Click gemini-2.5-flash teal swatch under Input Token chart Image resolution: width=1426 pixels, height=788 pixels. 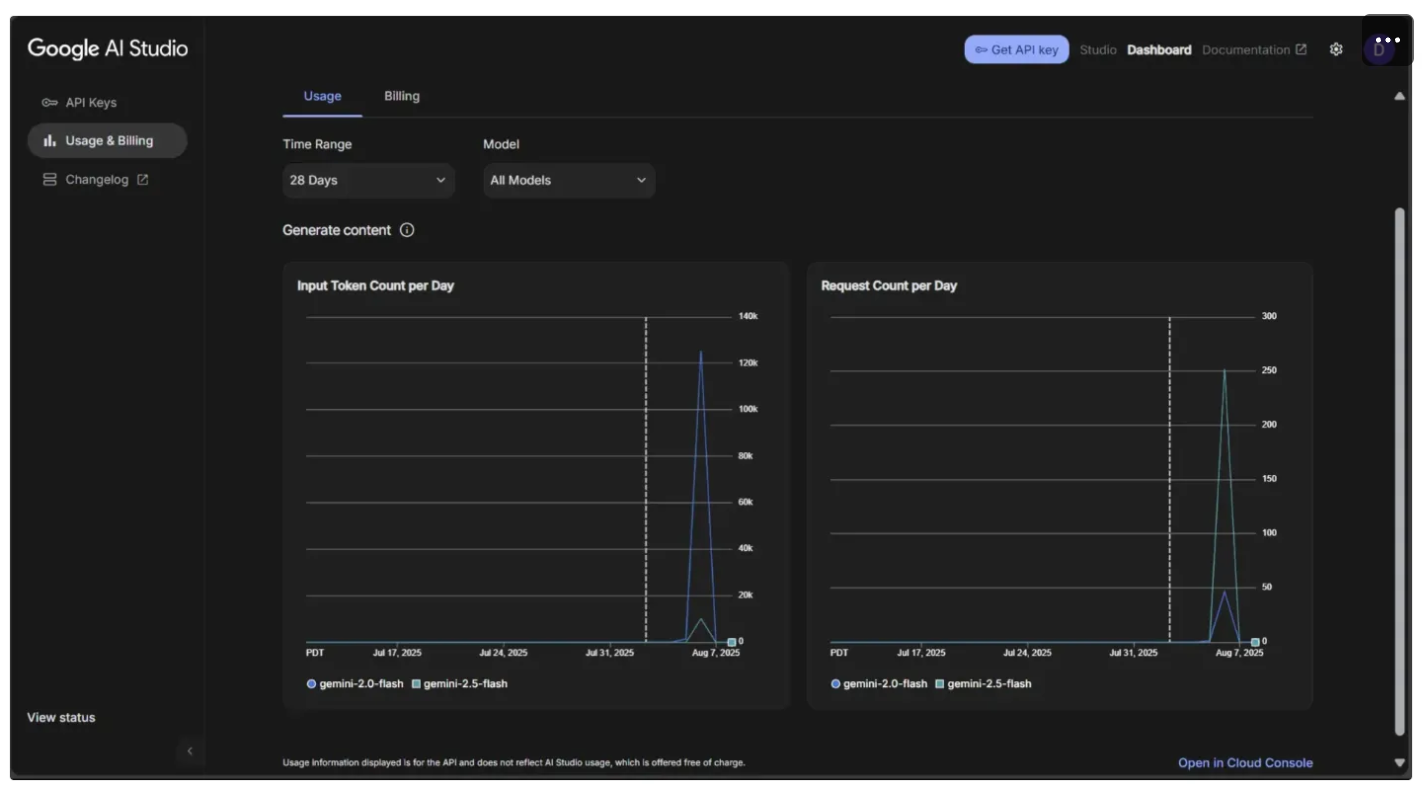point(416,684)
